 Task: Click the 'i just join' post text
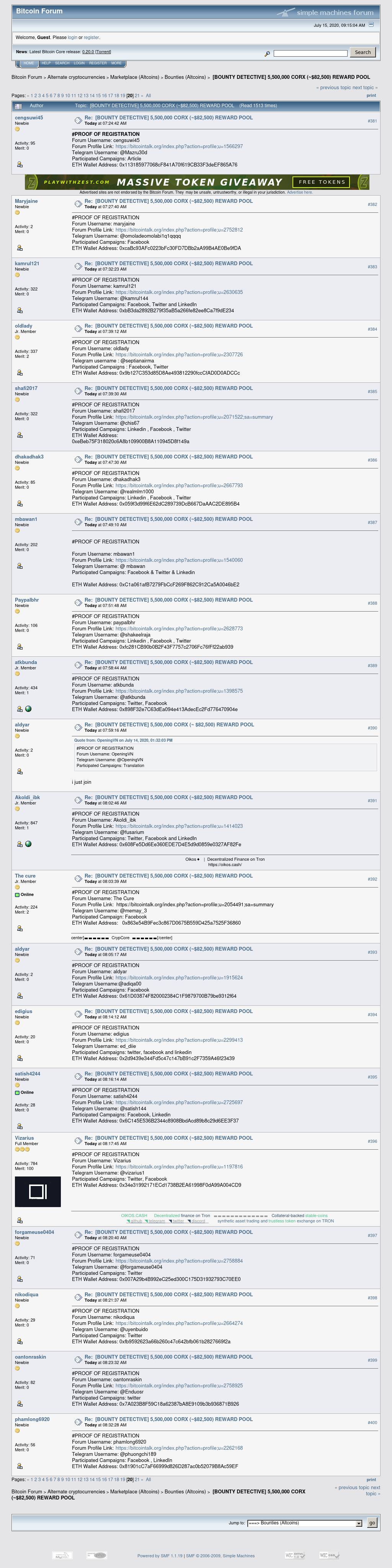coord(82,782)
